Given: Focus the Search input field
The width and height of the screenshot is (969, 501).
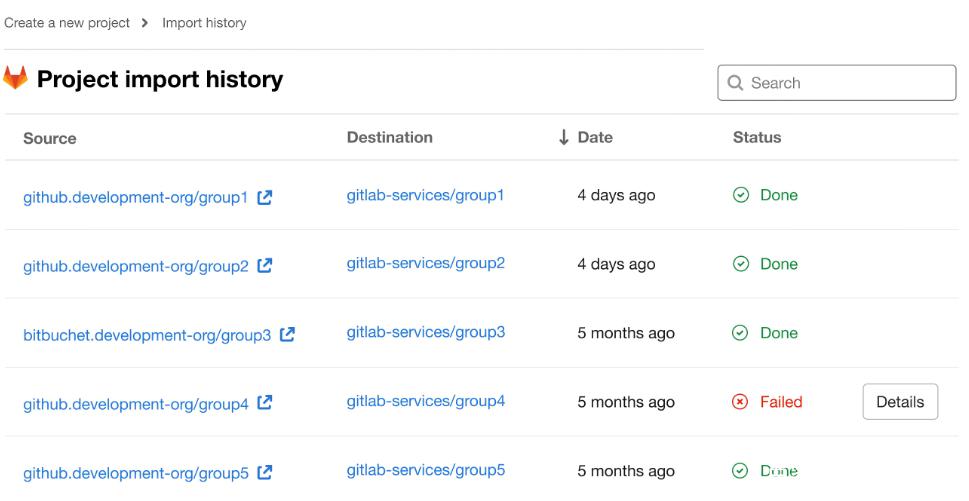Looking at the screenshot, I should tap(837, 83).
